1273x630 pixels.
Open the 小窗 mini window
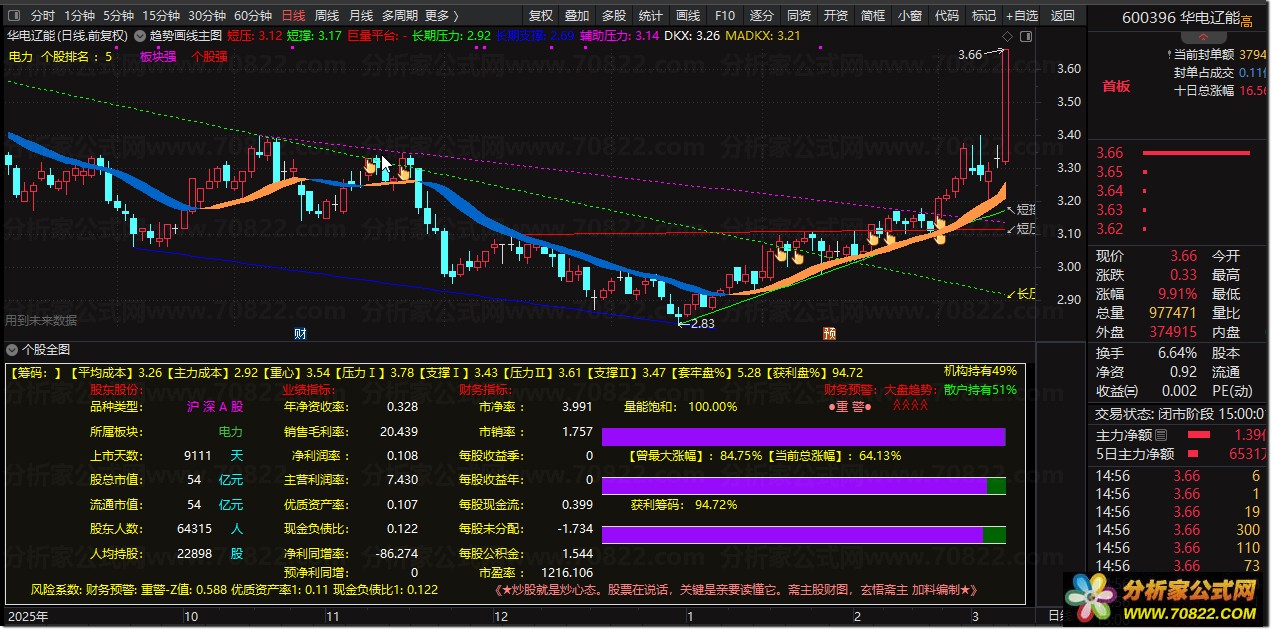click(910, 16)
